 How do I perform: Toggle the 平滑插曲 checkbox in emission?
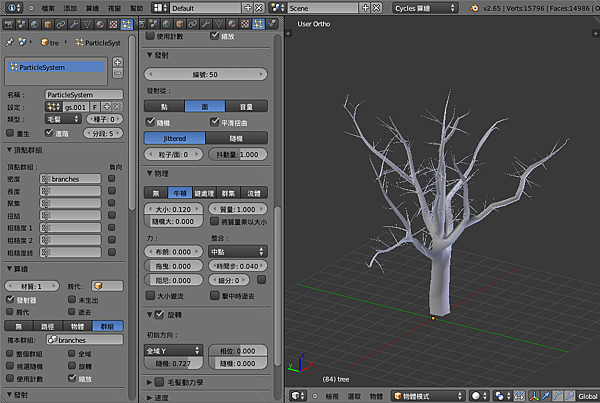[214, 122]
